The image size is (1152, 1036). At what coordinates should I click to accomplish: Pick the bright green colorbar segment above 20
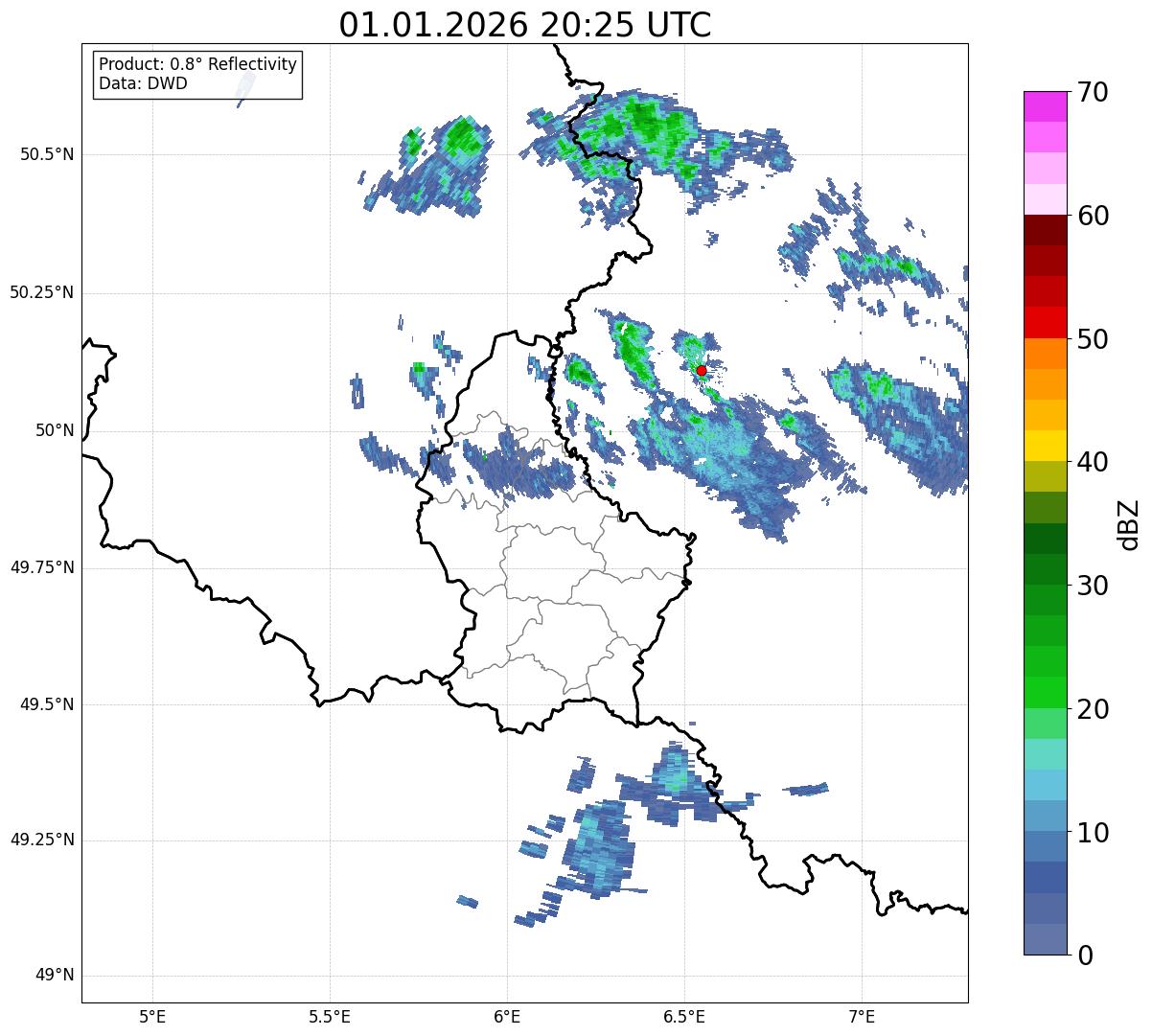click(1045, 692)
